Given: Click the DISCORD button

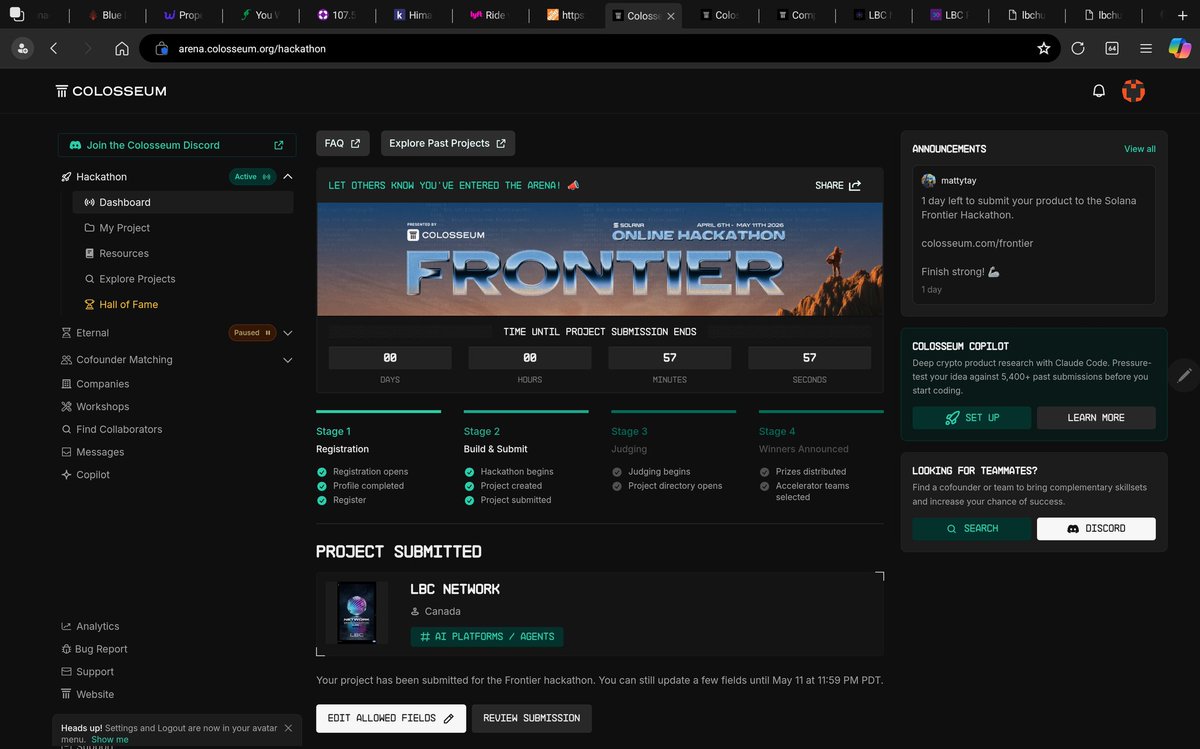Looking at the screenshot, I should (x=1096, y=528).
